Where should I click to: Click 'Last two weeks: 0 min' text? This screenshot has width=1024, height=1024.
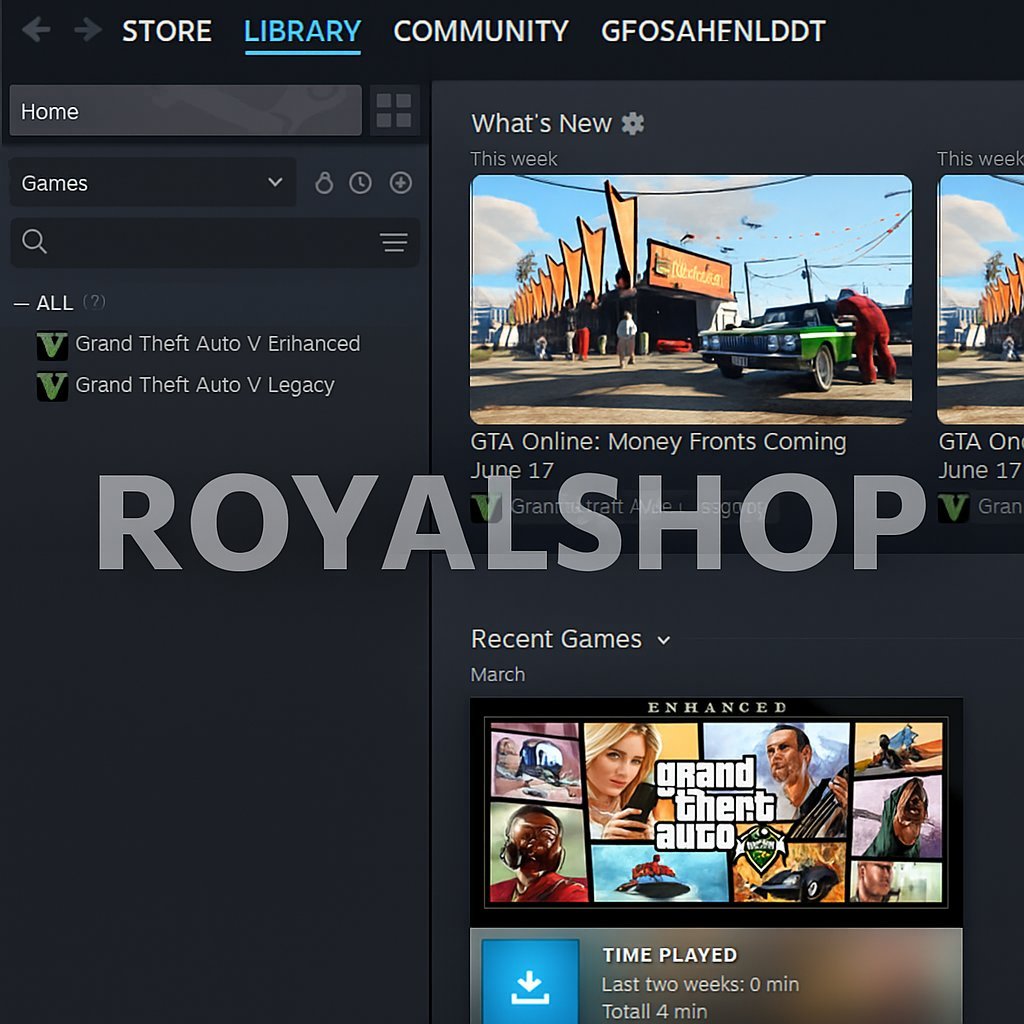pos(700,984)
